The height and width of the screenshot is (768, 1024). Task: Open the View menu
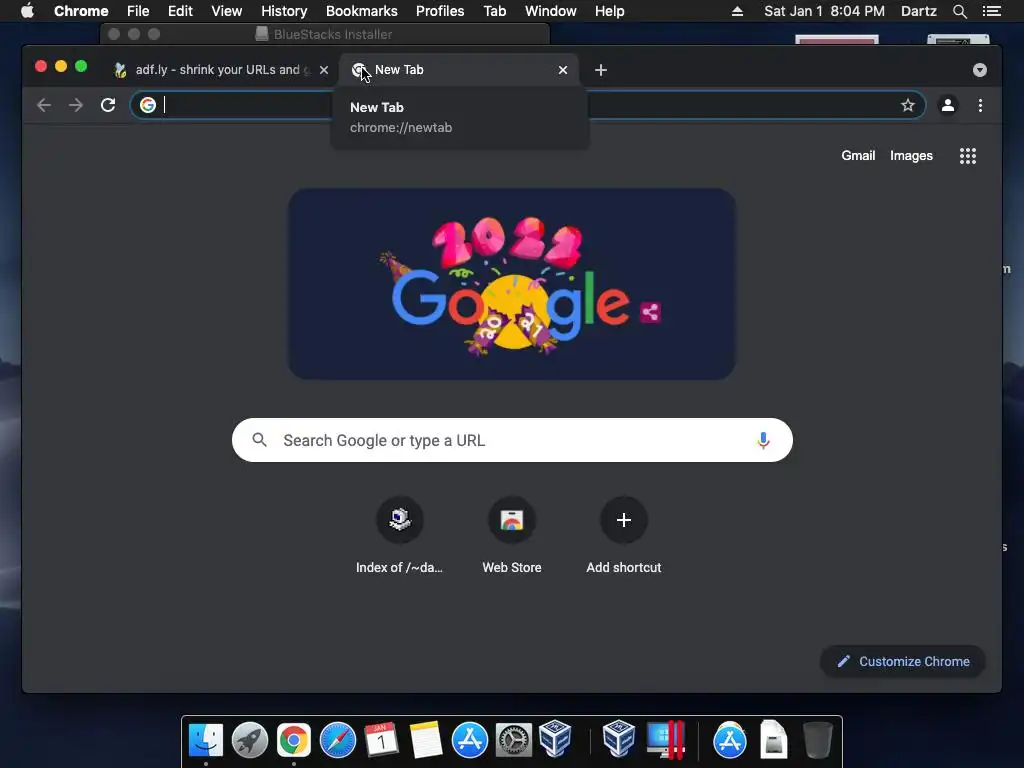(227, 11)
